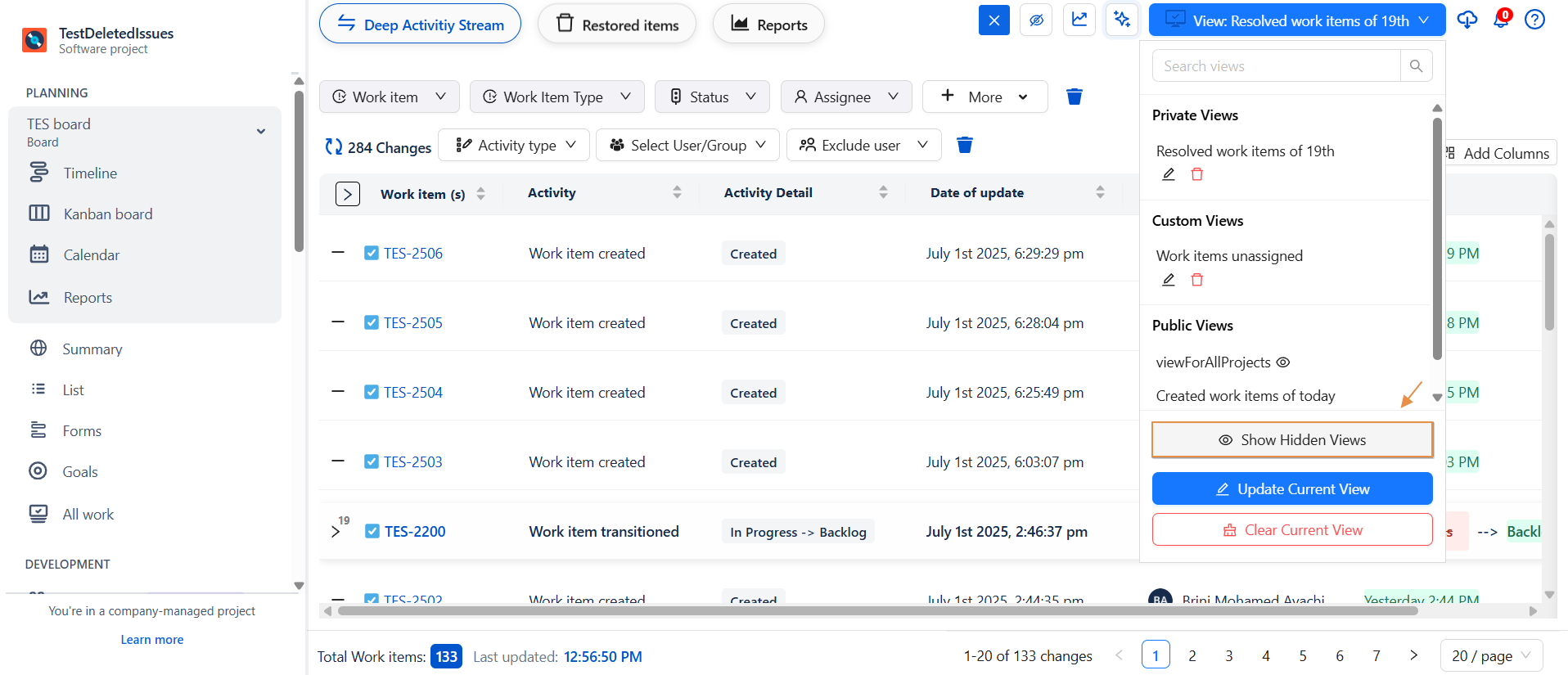Image resolution: width=1568 pixels, height=675 pixels.
Task: Open the chart analytics icon in toolbar
Action: pyautogui.click(x=1079, y=20)
